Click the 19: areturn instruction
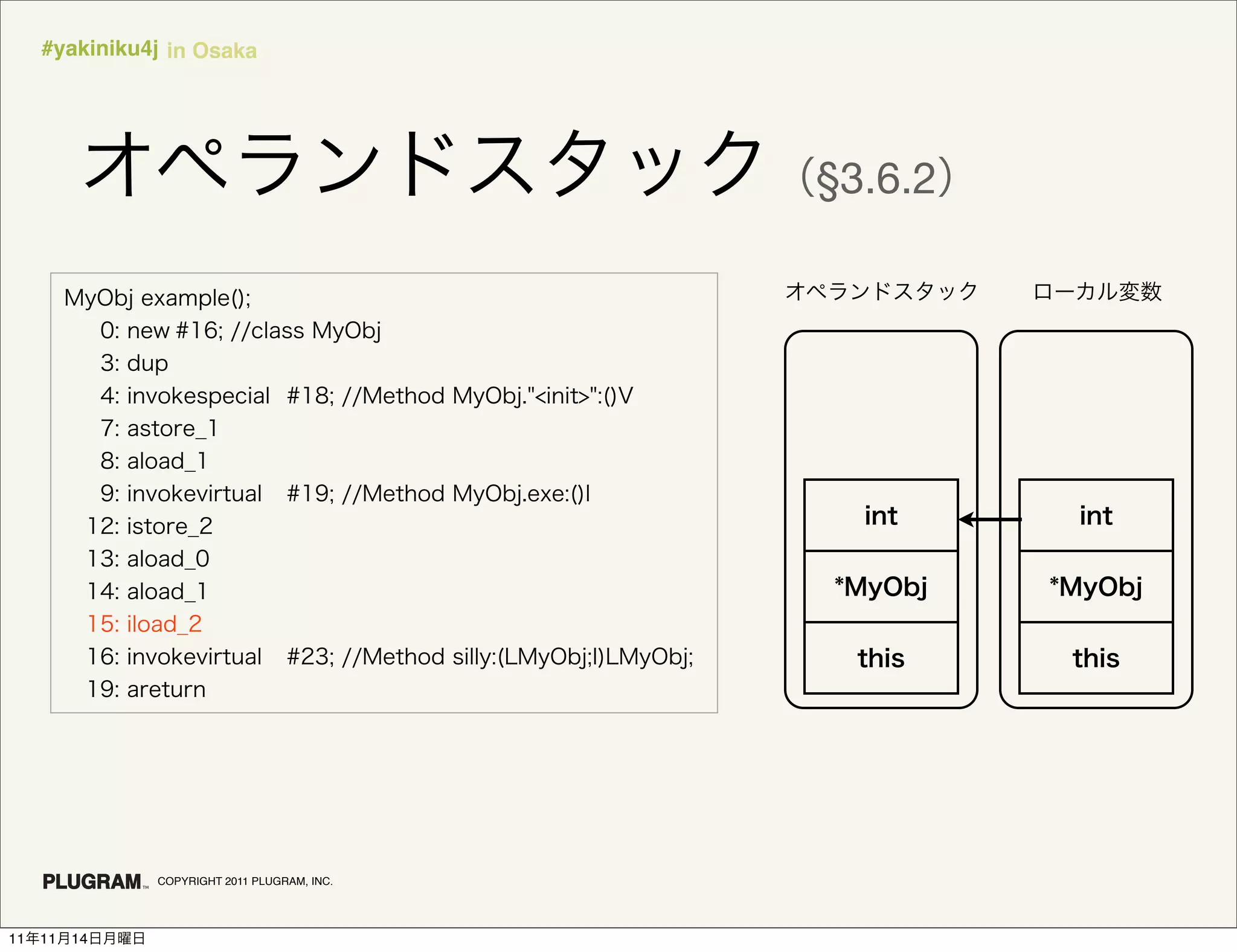 point(147,689)
